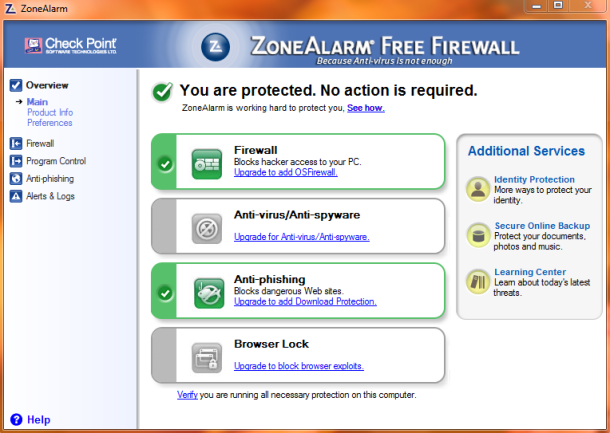This screenshot has height=433, width=610.
Task: Click the Overview checkmark icon in sidebar
Action: tap(16, 85)
